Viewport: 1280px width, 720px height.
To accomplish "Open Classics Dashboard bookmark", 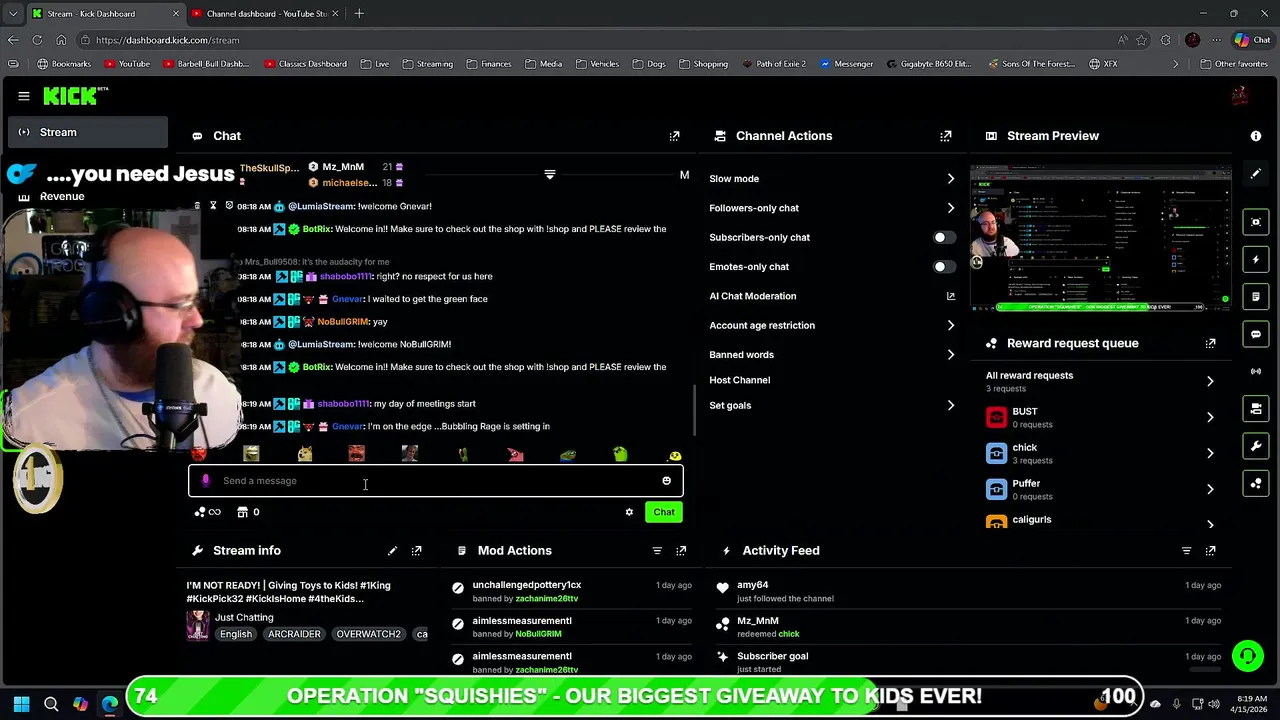I will point(306,64).
